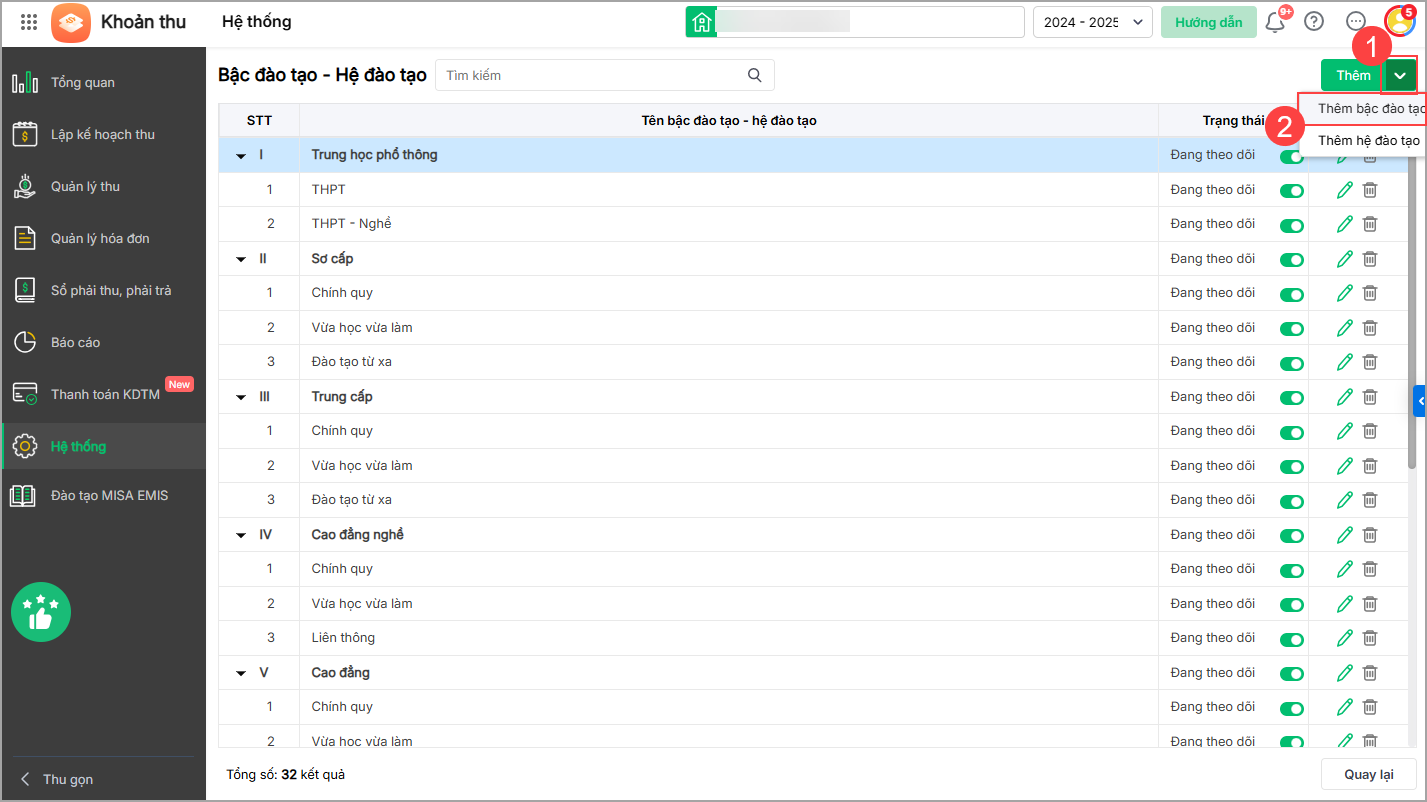Click the Hướng dẫn button
Viewport: 1427px width, 802px height.
[1208, 22]
